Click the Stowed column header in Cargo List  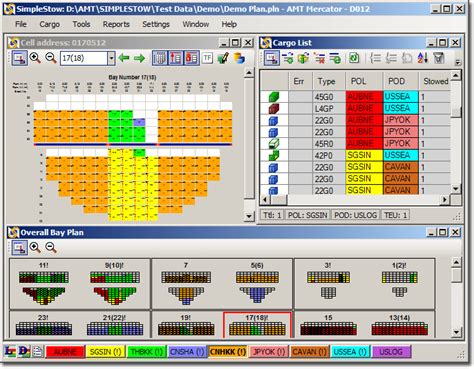click(435, 81)
